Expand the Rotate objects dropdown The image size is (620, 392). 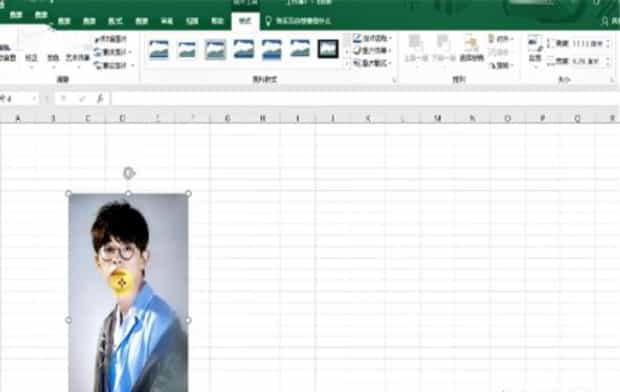[501, 65]
